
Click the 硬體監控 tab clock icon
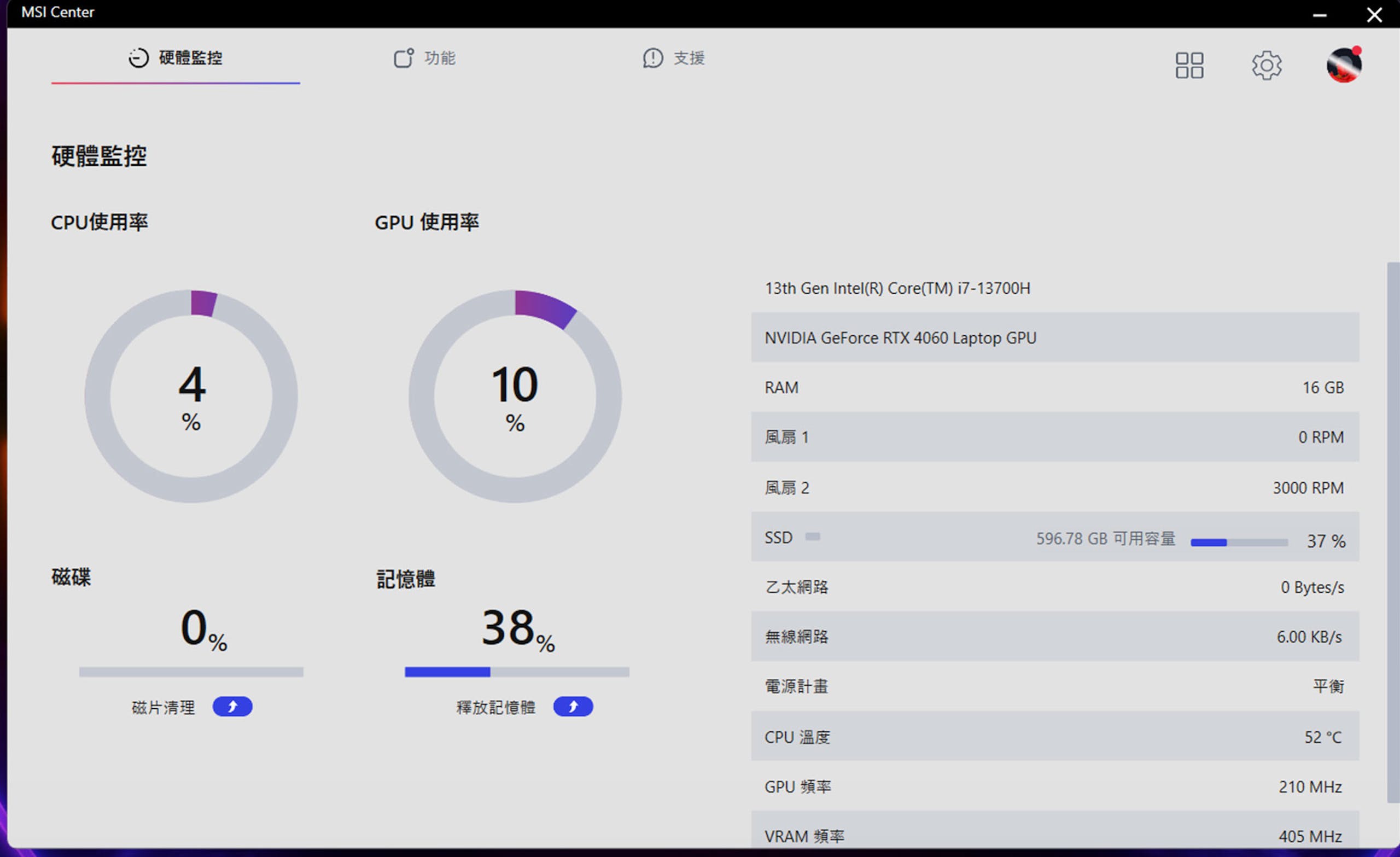coord(138,58)
